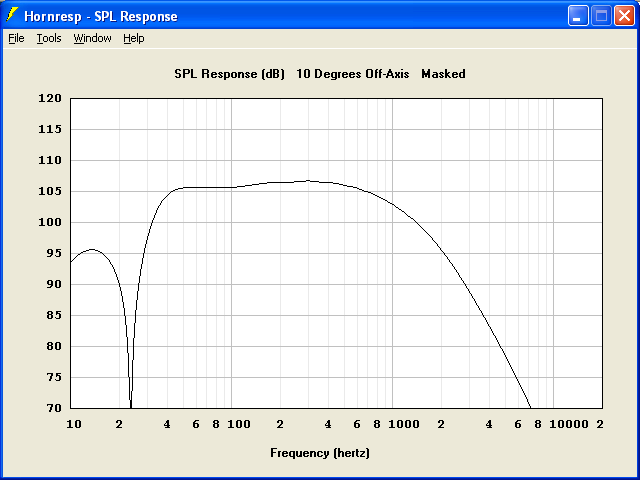640x480 pixels.
Task: Click the 70 dB axis value
Action: (53, 408)
